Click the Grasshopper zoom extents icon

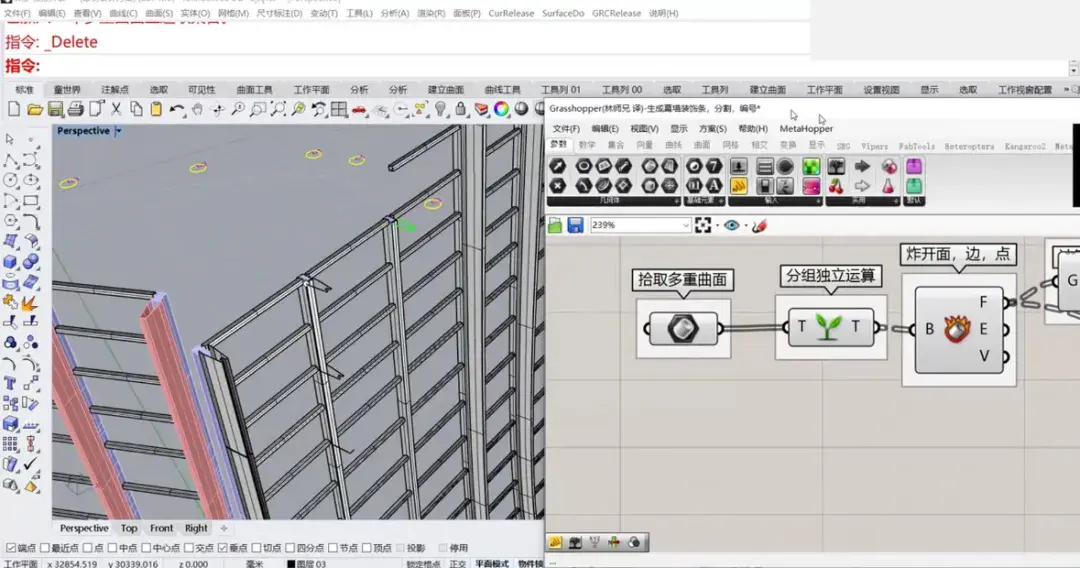tap(703, 225)
